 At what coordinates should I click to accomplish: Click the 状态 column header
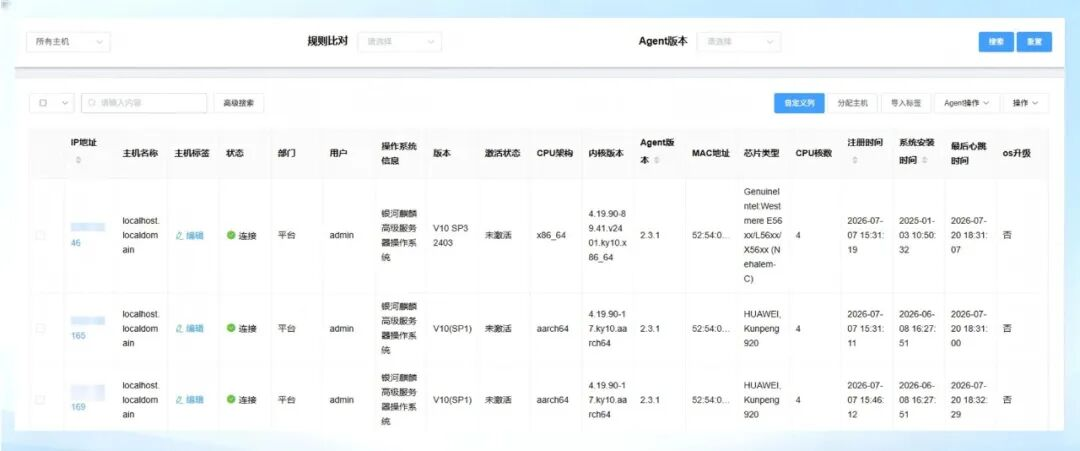[235, 154]
